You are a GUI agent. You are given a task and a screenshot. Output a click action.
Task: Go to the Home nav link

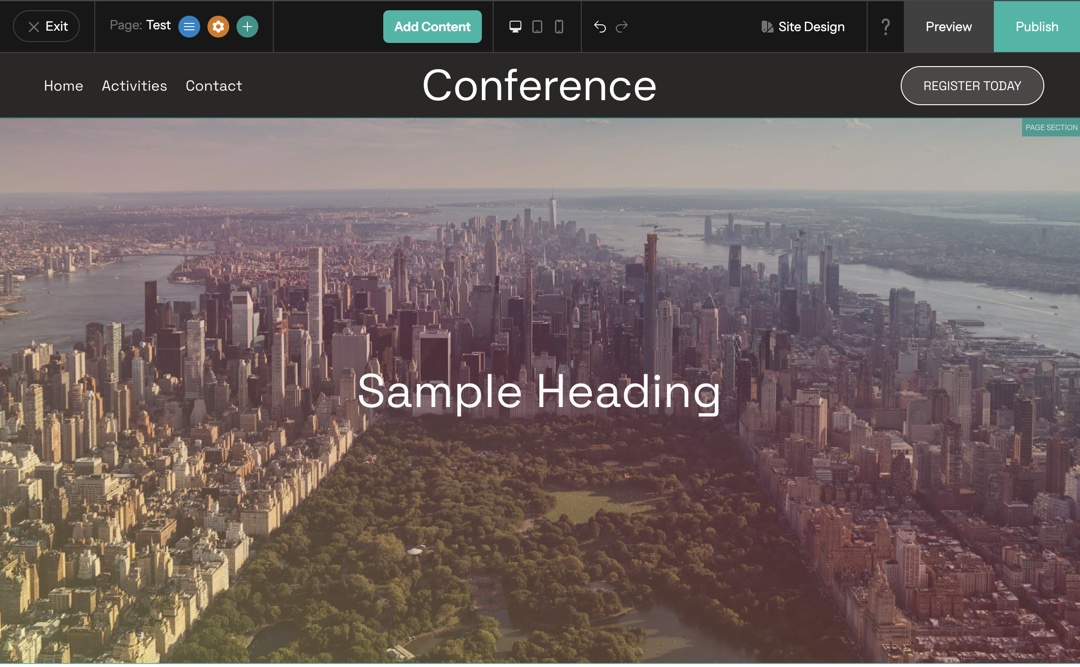pyautogui.click(x=63, y=86)
